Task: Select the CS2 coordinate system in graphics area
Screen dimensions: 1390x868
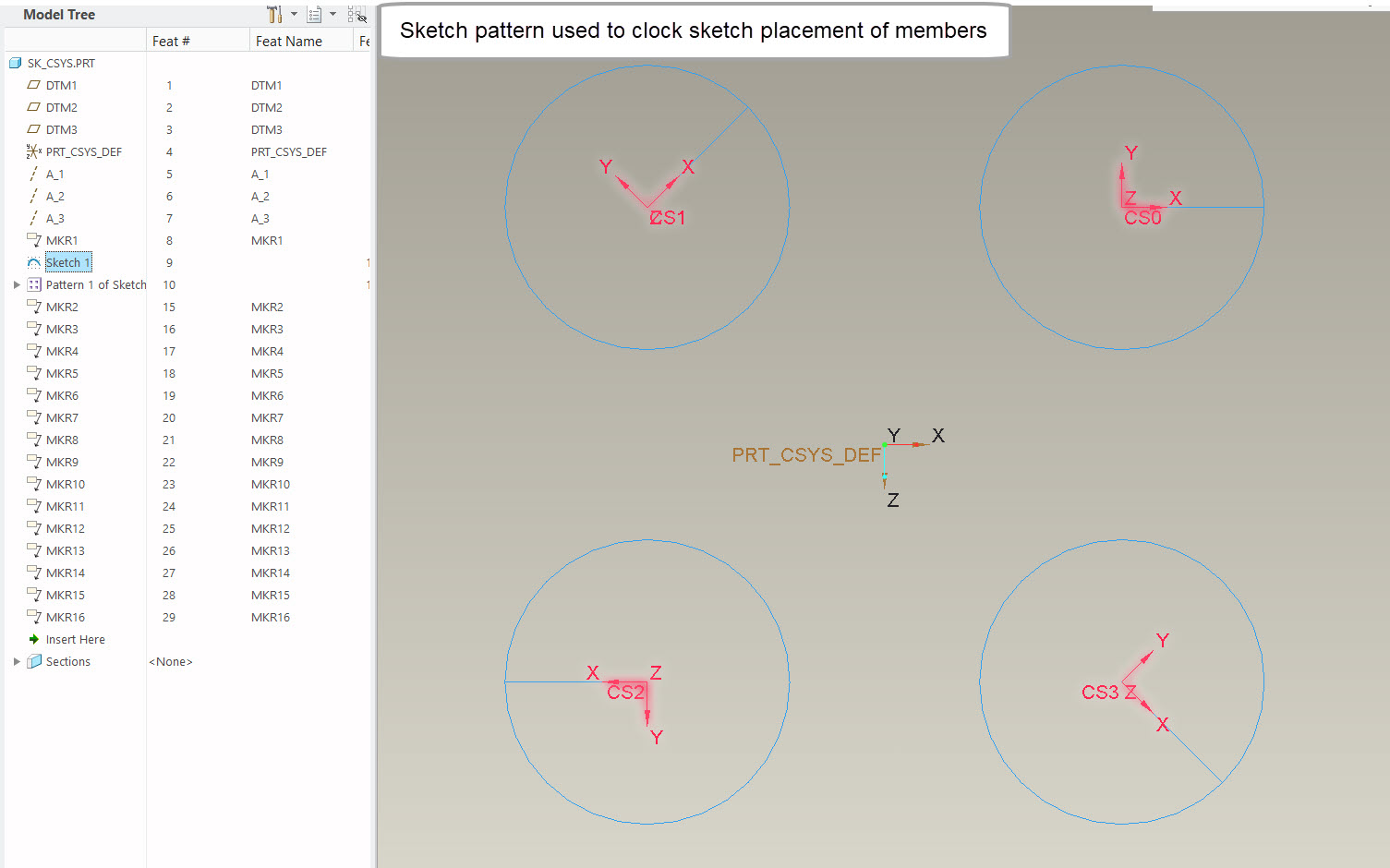Action: [x=627, y=693]
